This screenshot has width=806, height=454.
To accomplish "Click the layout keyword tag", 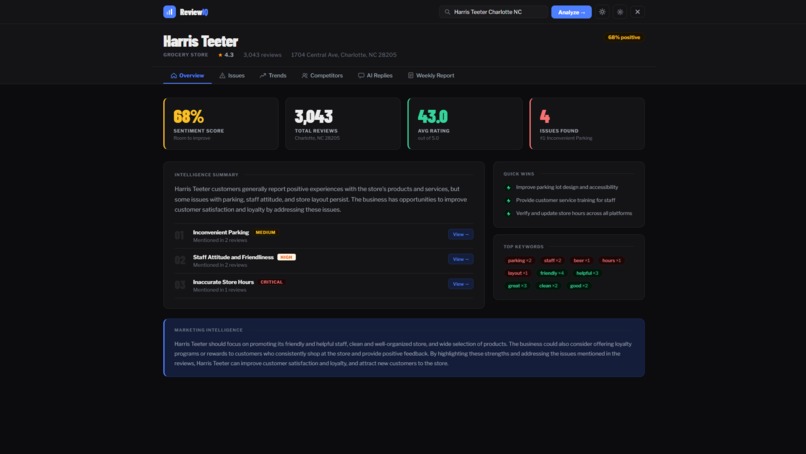I will click(x=518, y=273).
